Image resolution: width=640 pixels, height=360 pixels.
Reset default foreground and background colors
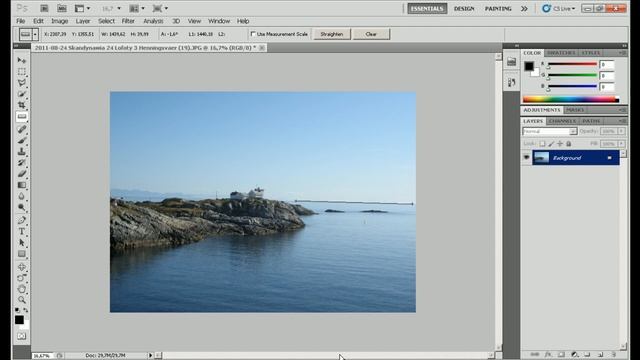tap(18, 311)
